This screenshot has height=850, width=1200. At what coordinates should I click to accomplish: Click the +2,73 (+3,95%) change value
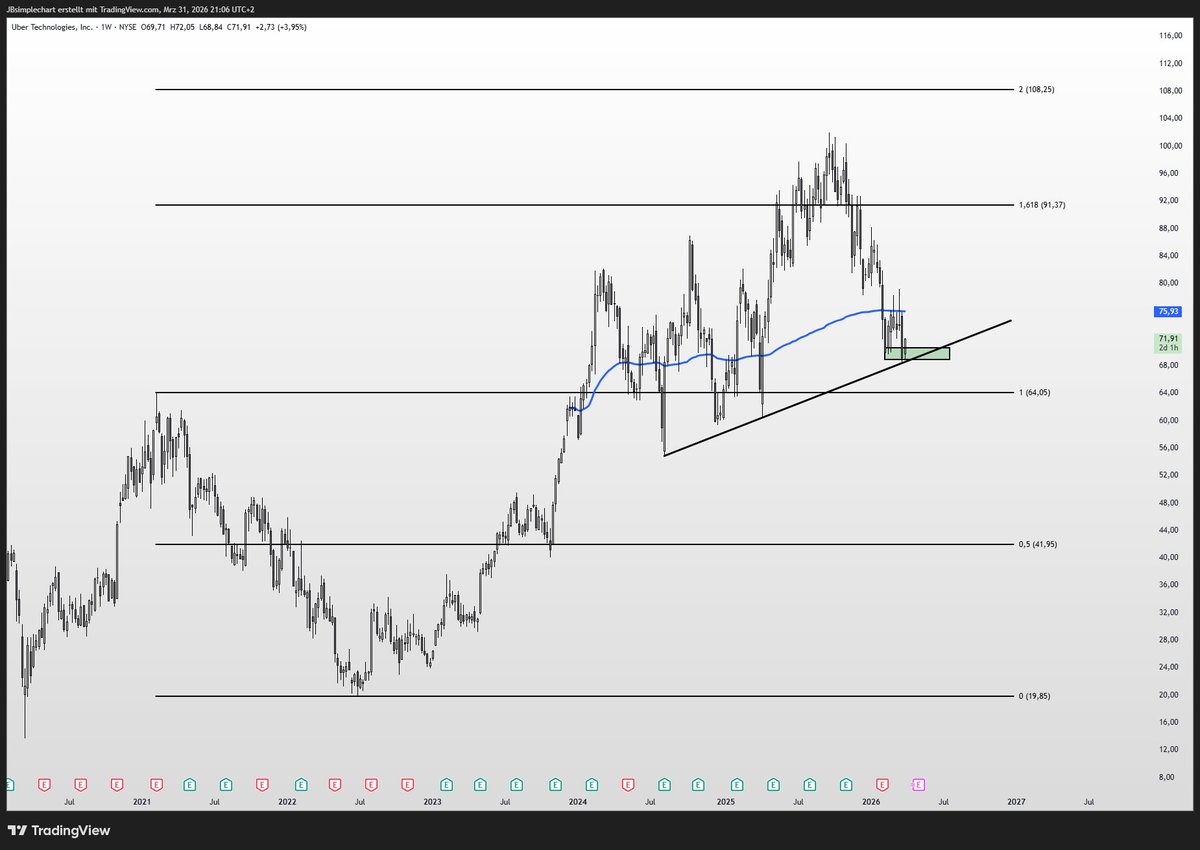(x=279, y=27)
